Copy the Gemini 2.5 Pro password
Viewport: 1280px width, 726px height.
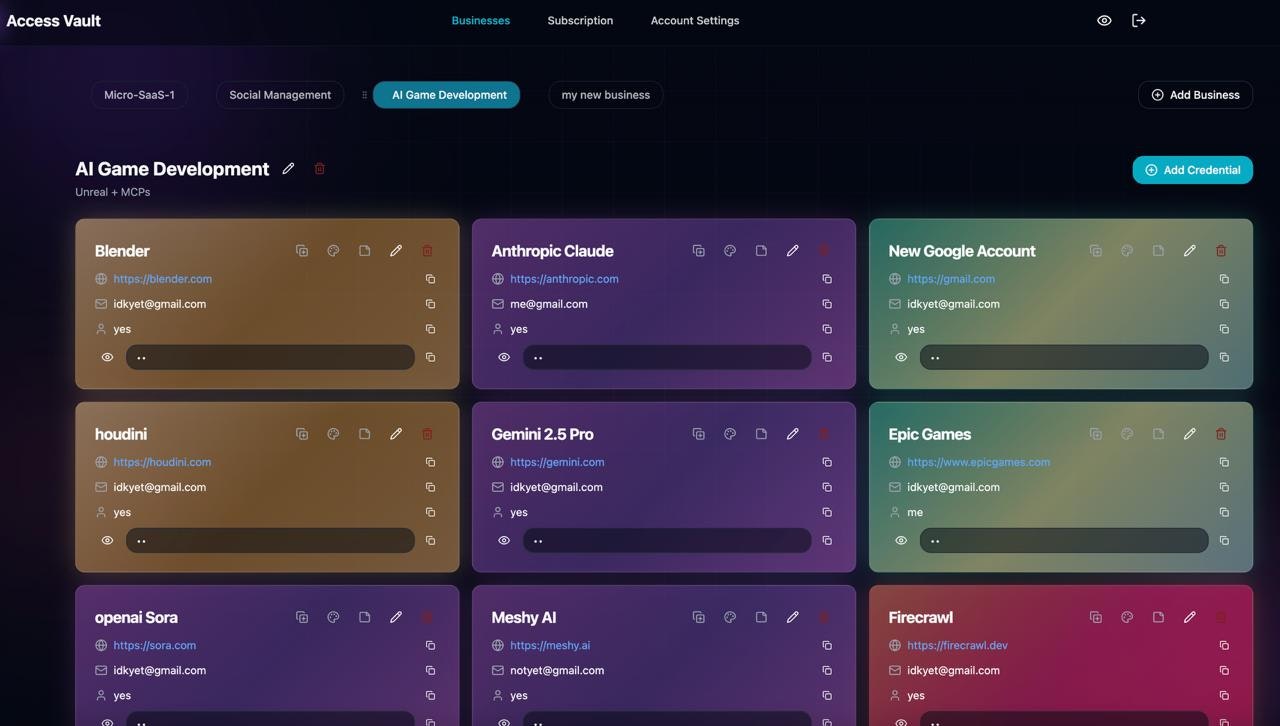pyautogui.click(x=827, y=541)
